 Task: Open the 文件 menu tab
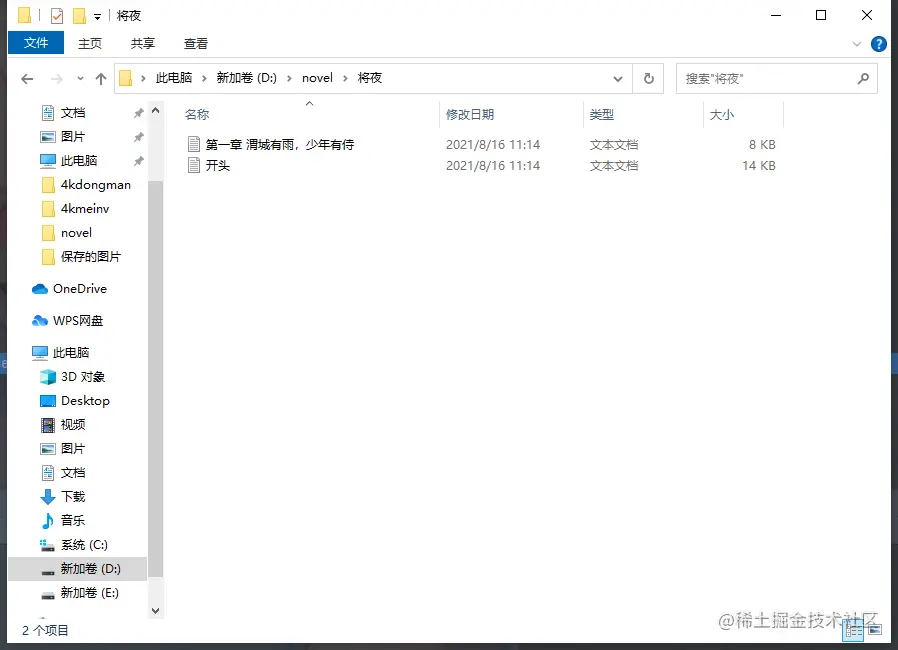[x=36, y=43]
